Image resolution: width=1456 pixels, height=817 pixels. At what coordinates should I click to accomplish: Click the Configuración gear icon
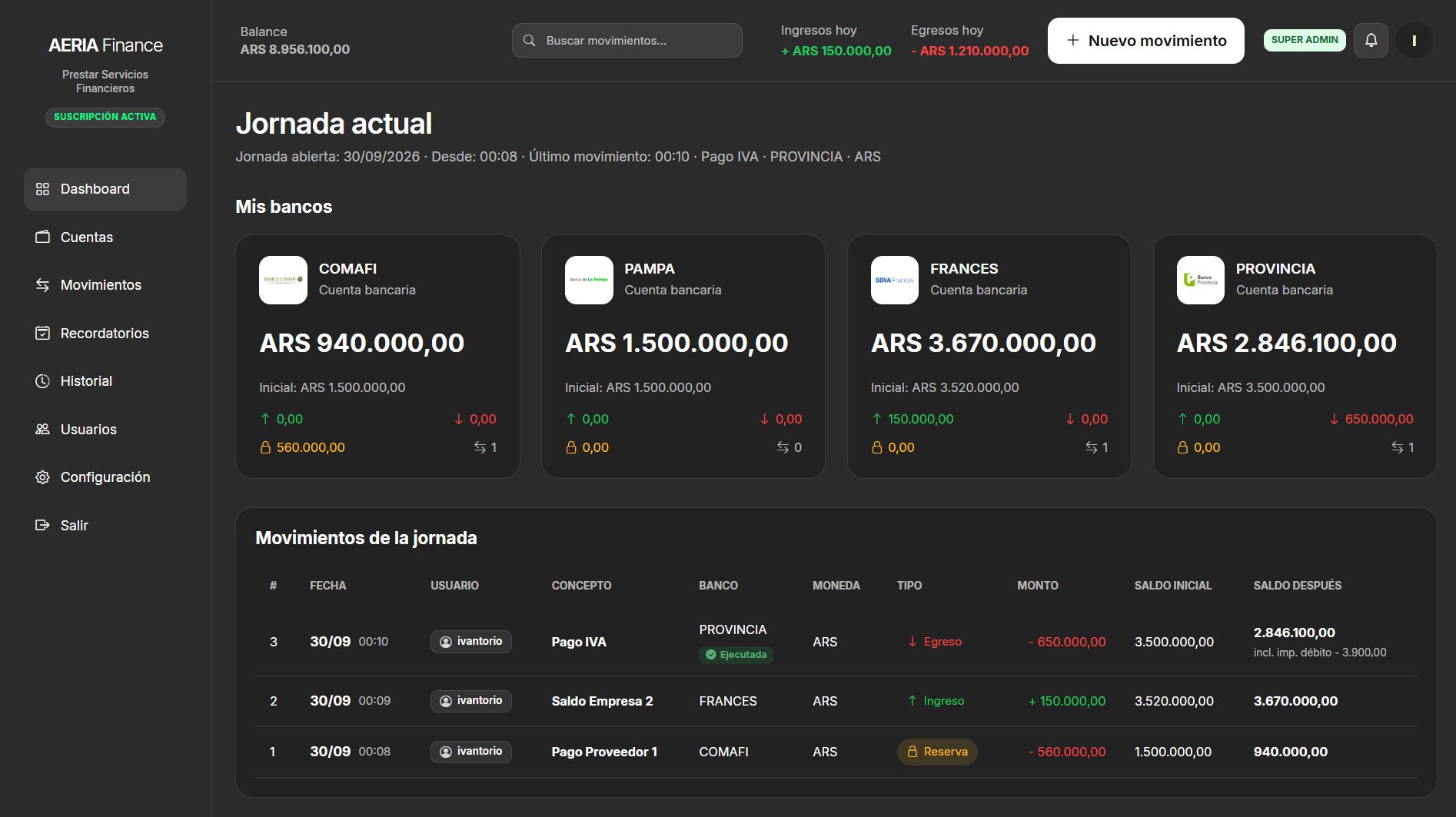coord(42,477)
